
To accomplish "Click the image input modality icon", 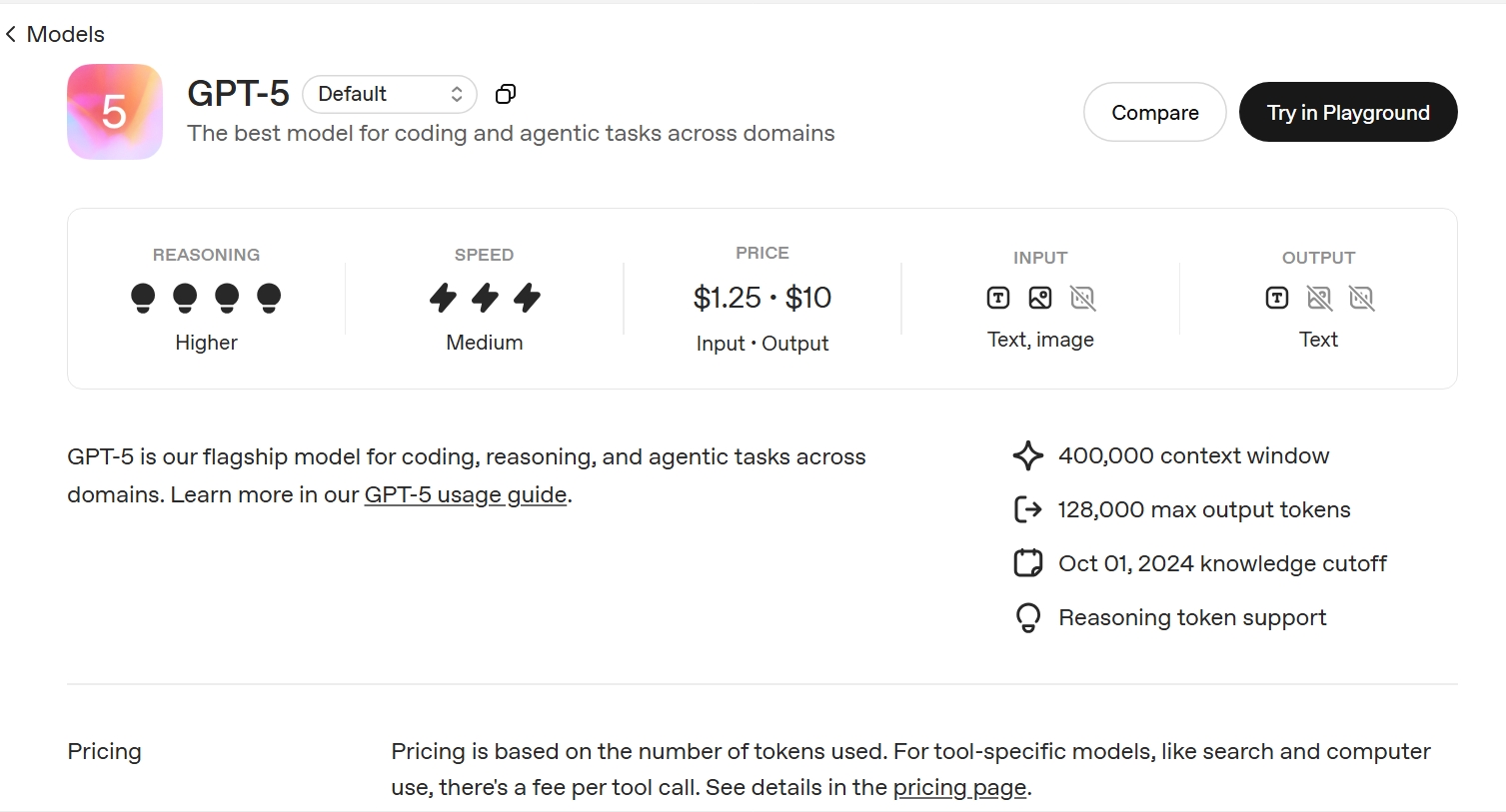I will pos(1040,298).
